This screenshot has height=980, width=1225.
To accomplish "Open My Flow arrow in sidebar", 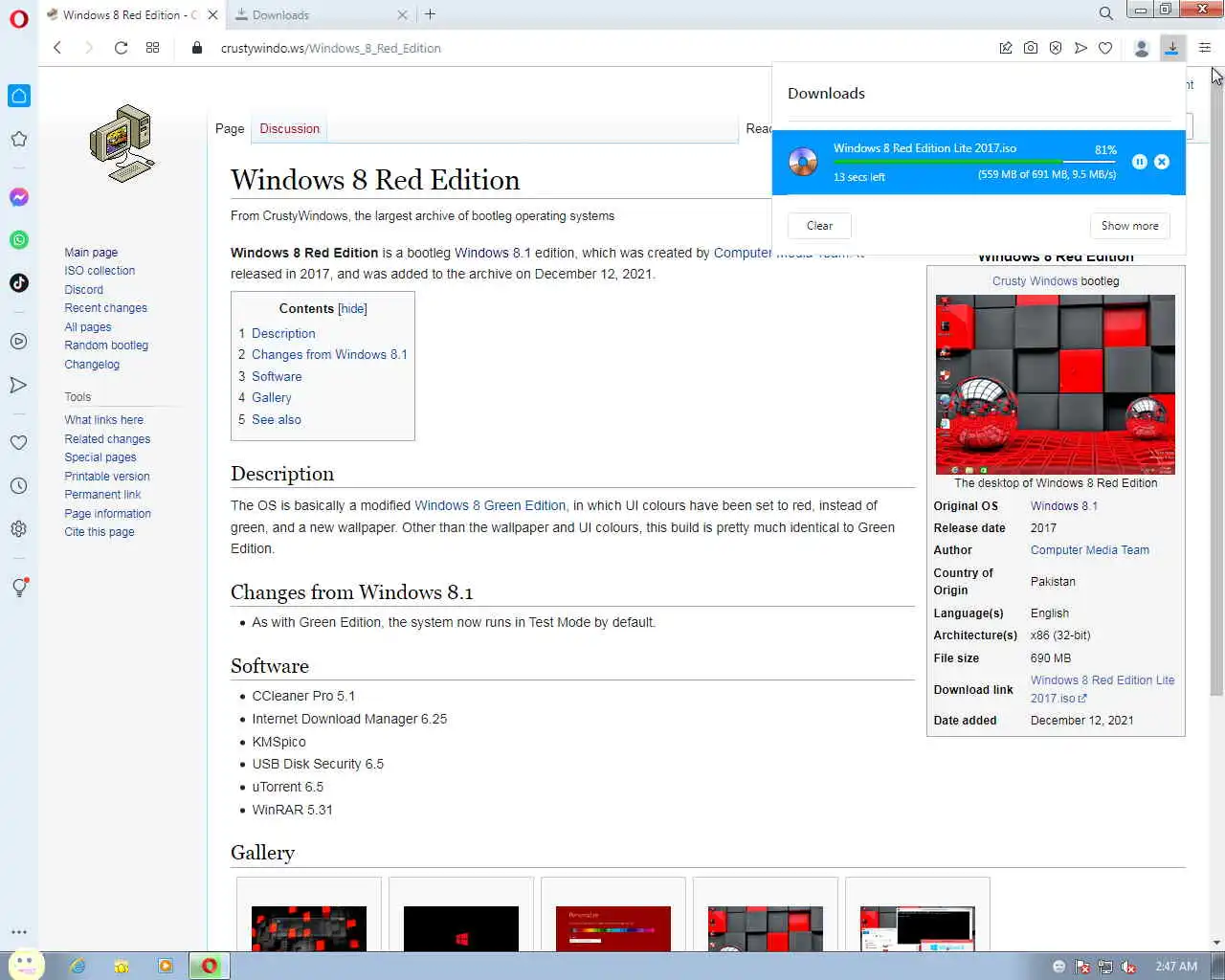I will 19,385.
